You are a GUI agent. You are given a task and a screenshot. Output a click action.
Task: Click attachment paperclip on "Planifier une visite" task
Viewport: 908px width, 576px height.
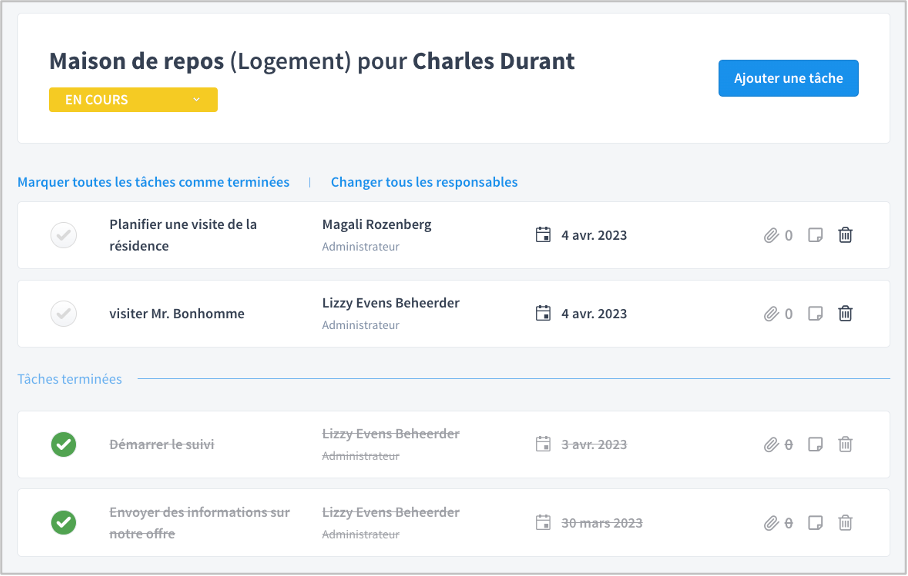click(771, 235)
